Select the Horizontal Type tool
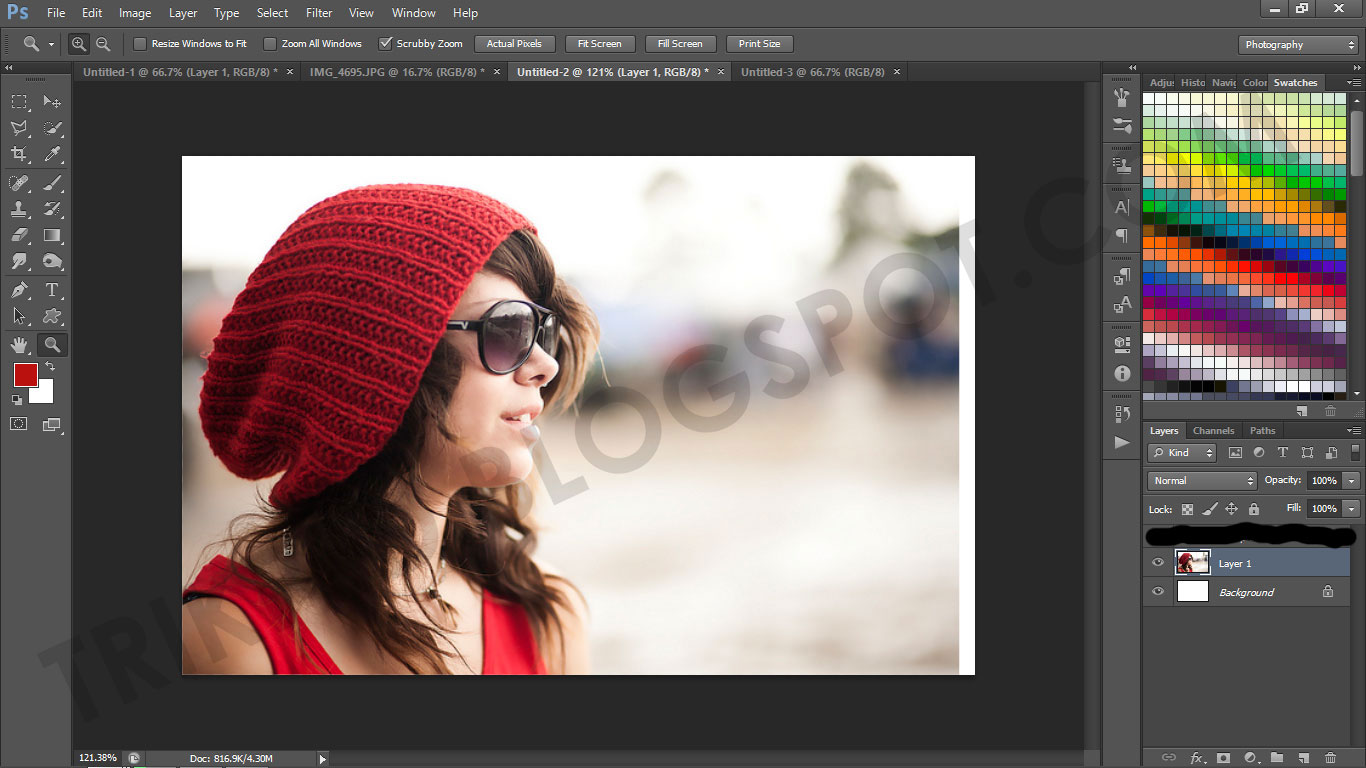The height and width of the screenshot is (768, 1366). coord(52,290)
